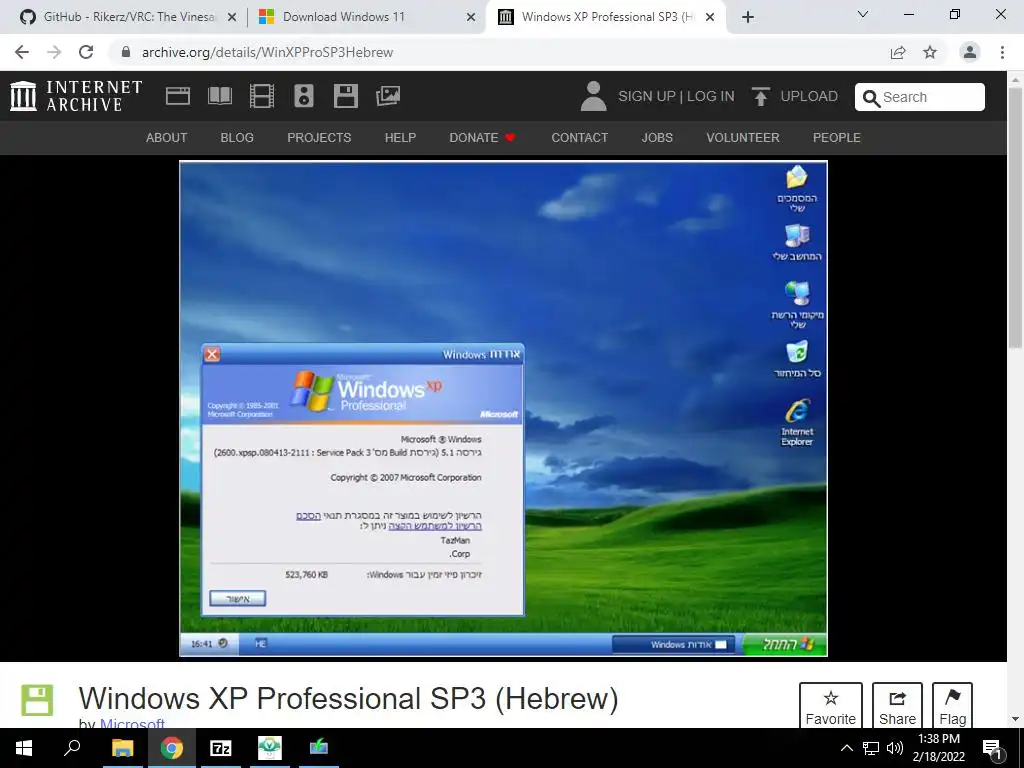Open the volume control in system tray
The image size is (1024, 768).
[895, 748]
